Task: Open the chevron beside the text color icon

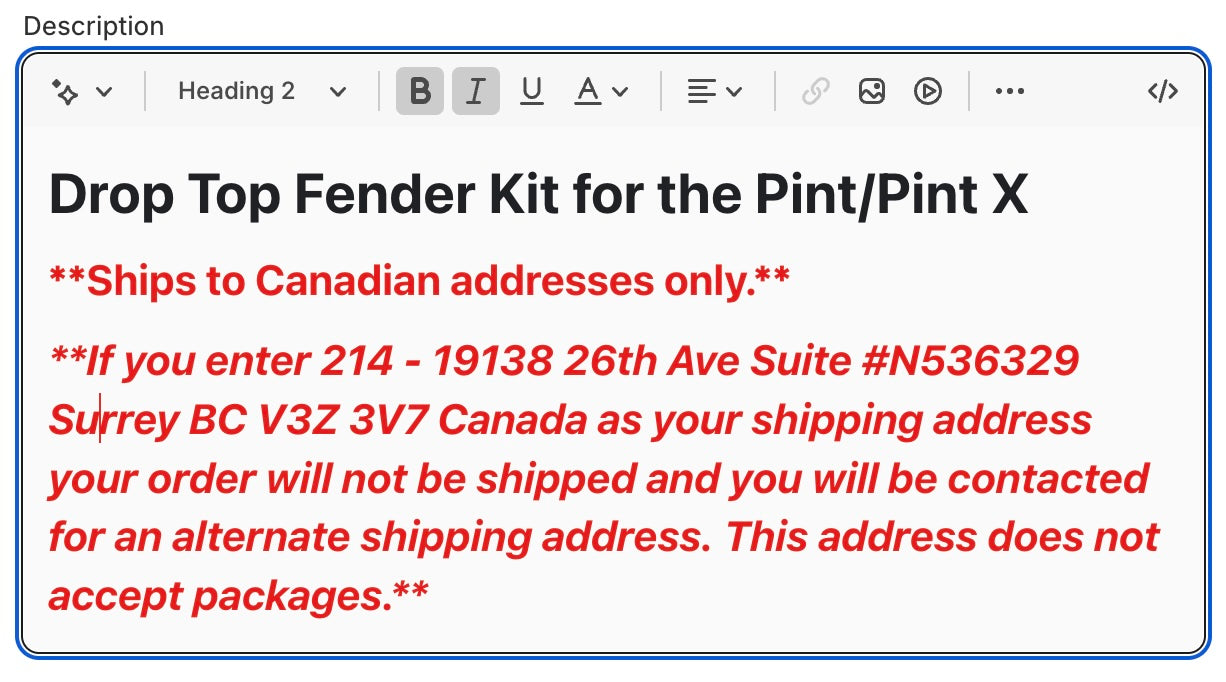Action: point(620,92)
